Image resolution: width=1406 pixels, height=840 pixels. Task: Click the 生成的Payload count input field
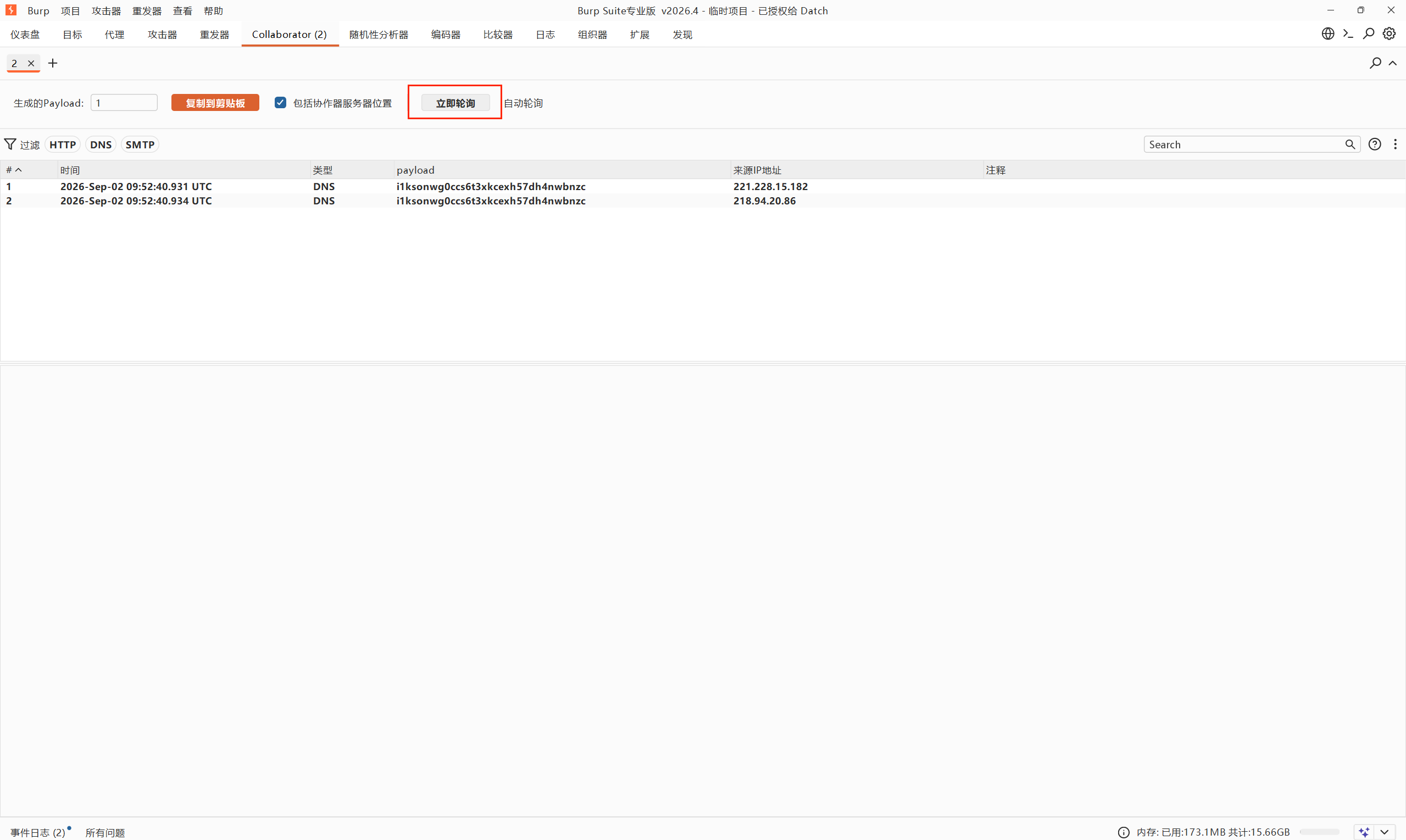(124, 102)
